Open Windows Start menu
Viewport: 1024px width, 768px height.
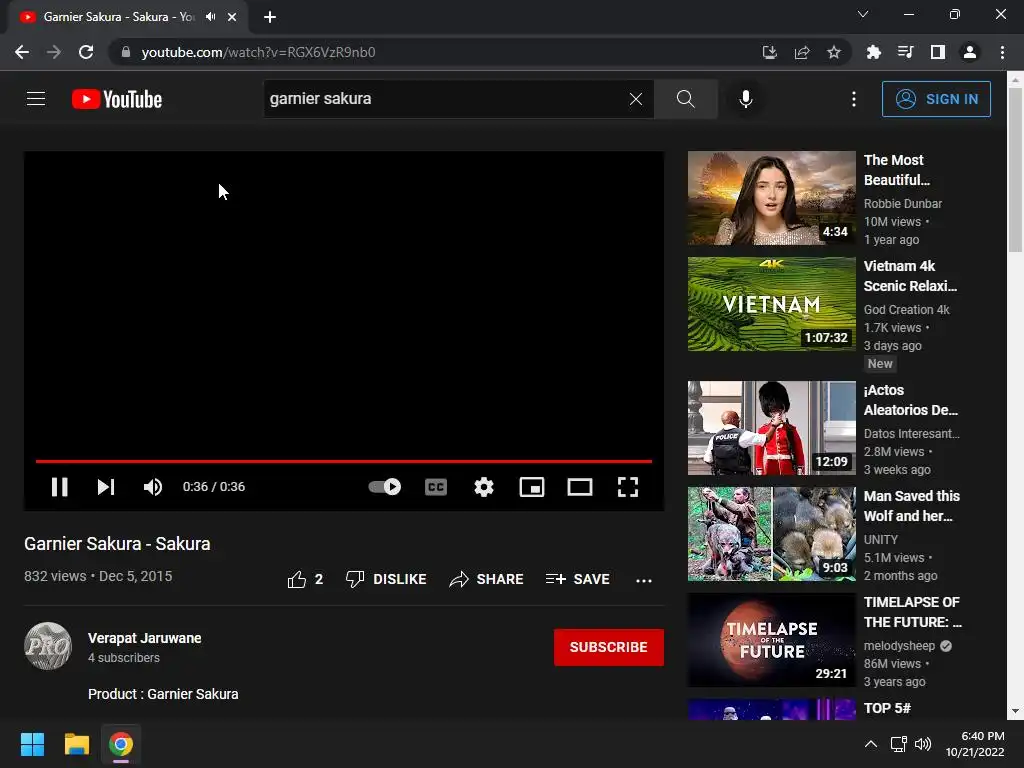32,744
